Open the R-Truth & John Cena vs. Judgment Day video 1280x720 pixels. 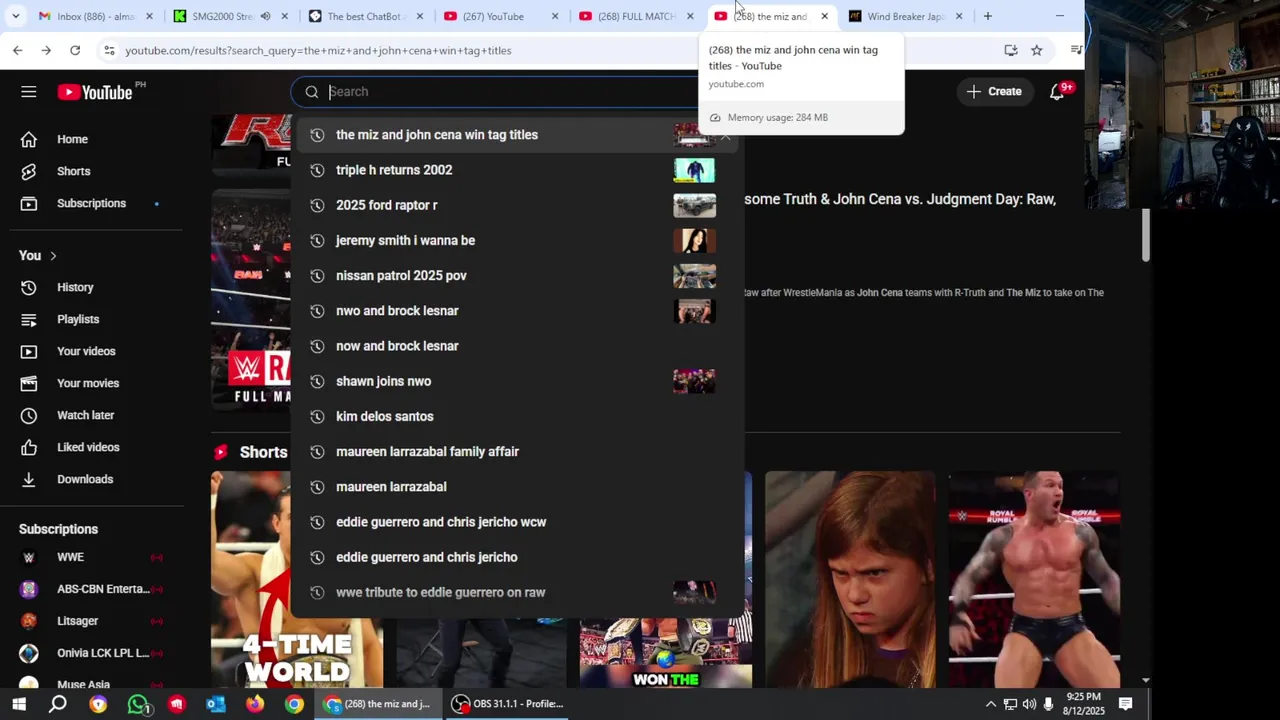coord(900,199)
